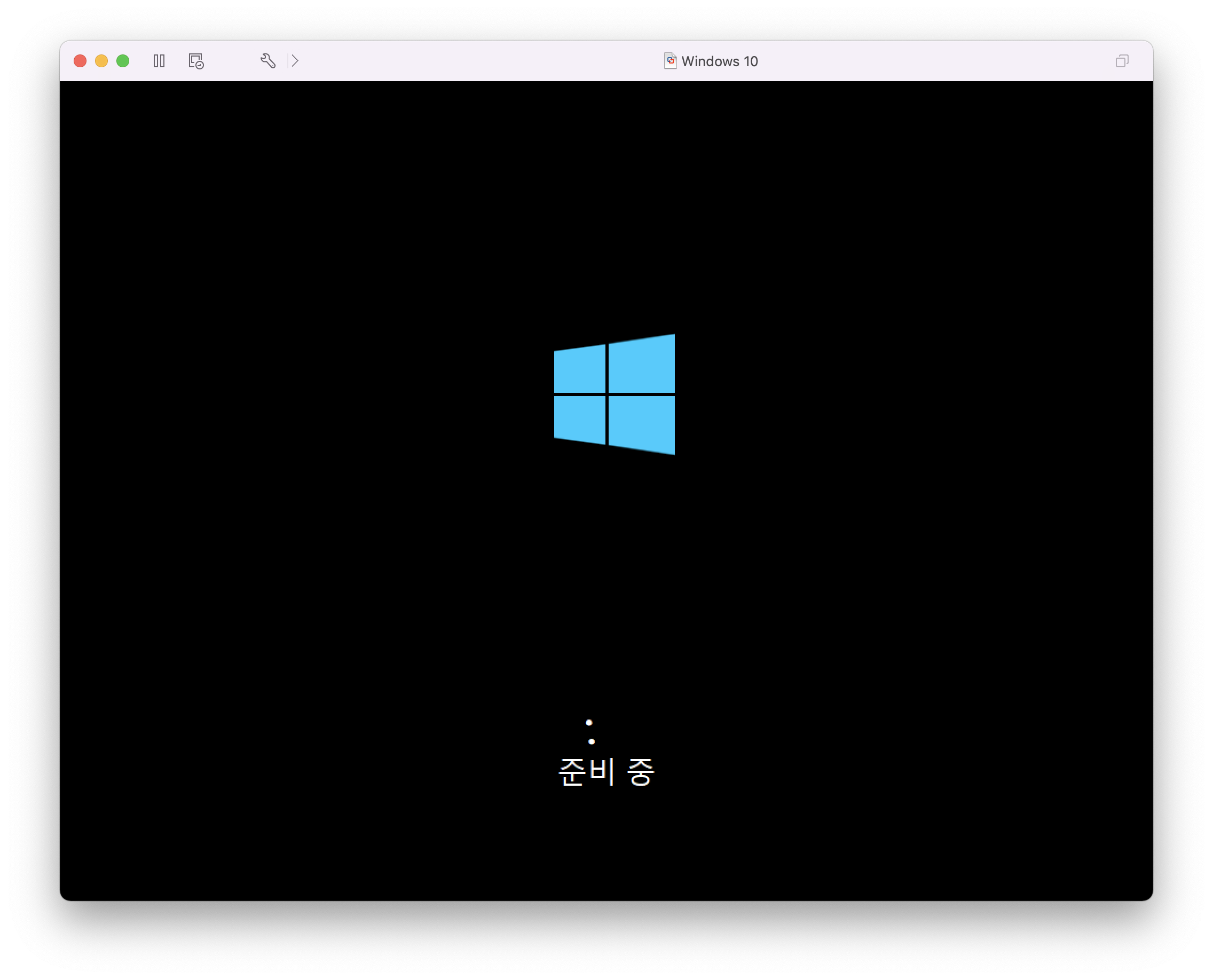Viewport: 1213px width, 980px height.
Task: Click top-left pane of Windows logo
Action: tap(580, 370)
